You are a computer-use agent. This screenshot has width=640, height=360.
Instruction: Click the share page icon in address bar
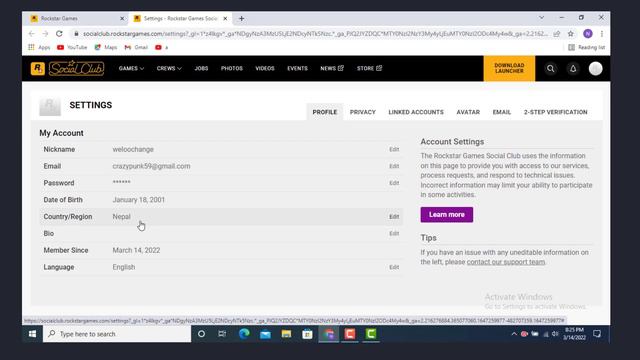coord(557,34)
